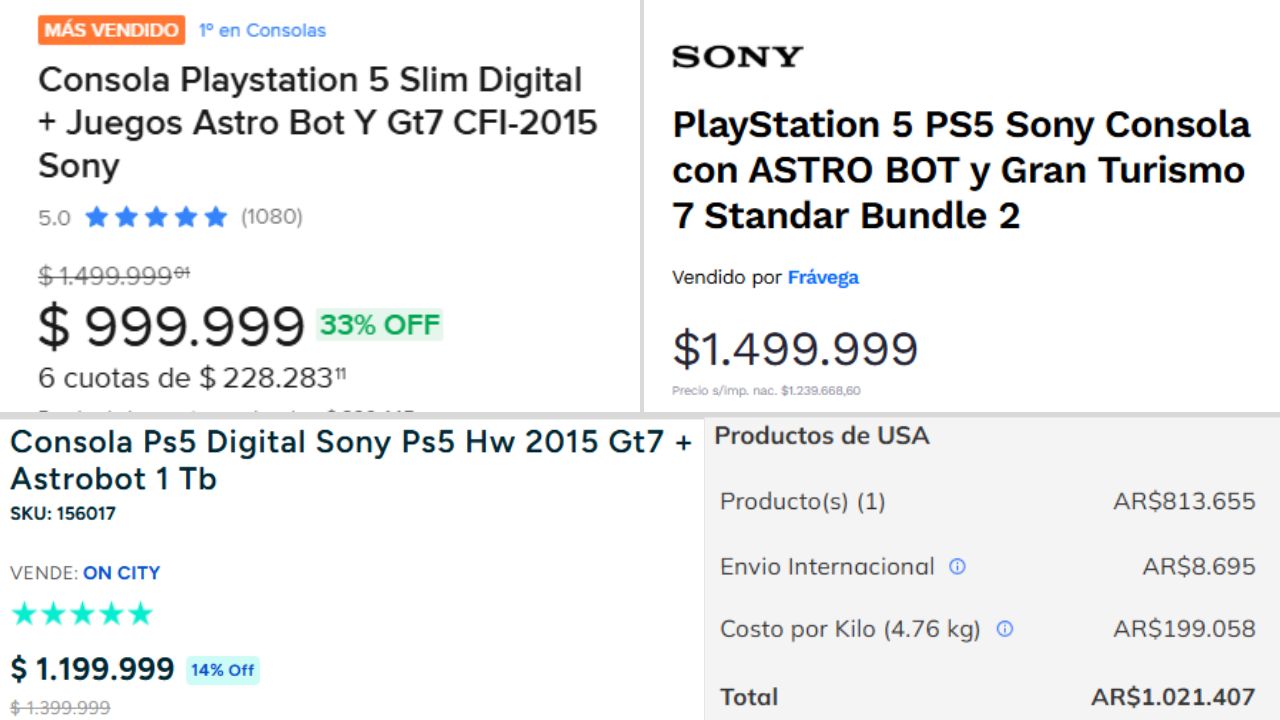Image resolution: width=1280 pixels, height=720 pixels.
Task: Click the green 33% OFF badge
Action: [379, 325]
